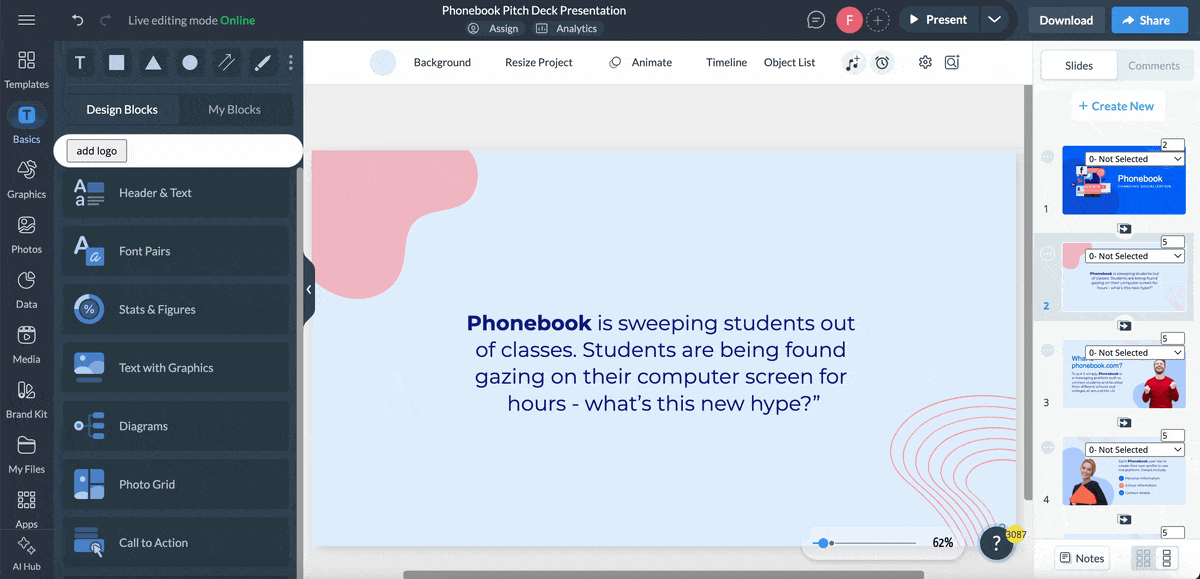Select the Text tool
This screenshot has height=579, width=1200.
pyautogui.click(x=80, y=62)
